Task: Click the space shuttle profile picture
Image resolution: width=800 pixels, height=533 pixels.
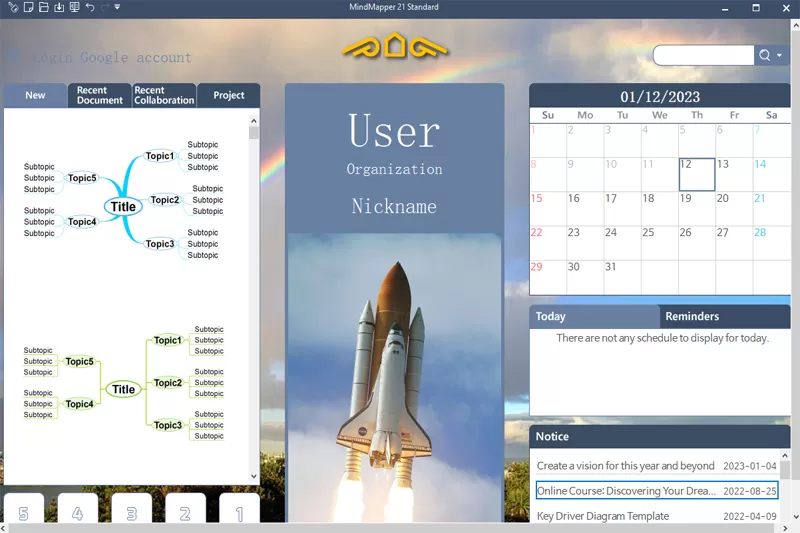Action: tap(394, 377)
